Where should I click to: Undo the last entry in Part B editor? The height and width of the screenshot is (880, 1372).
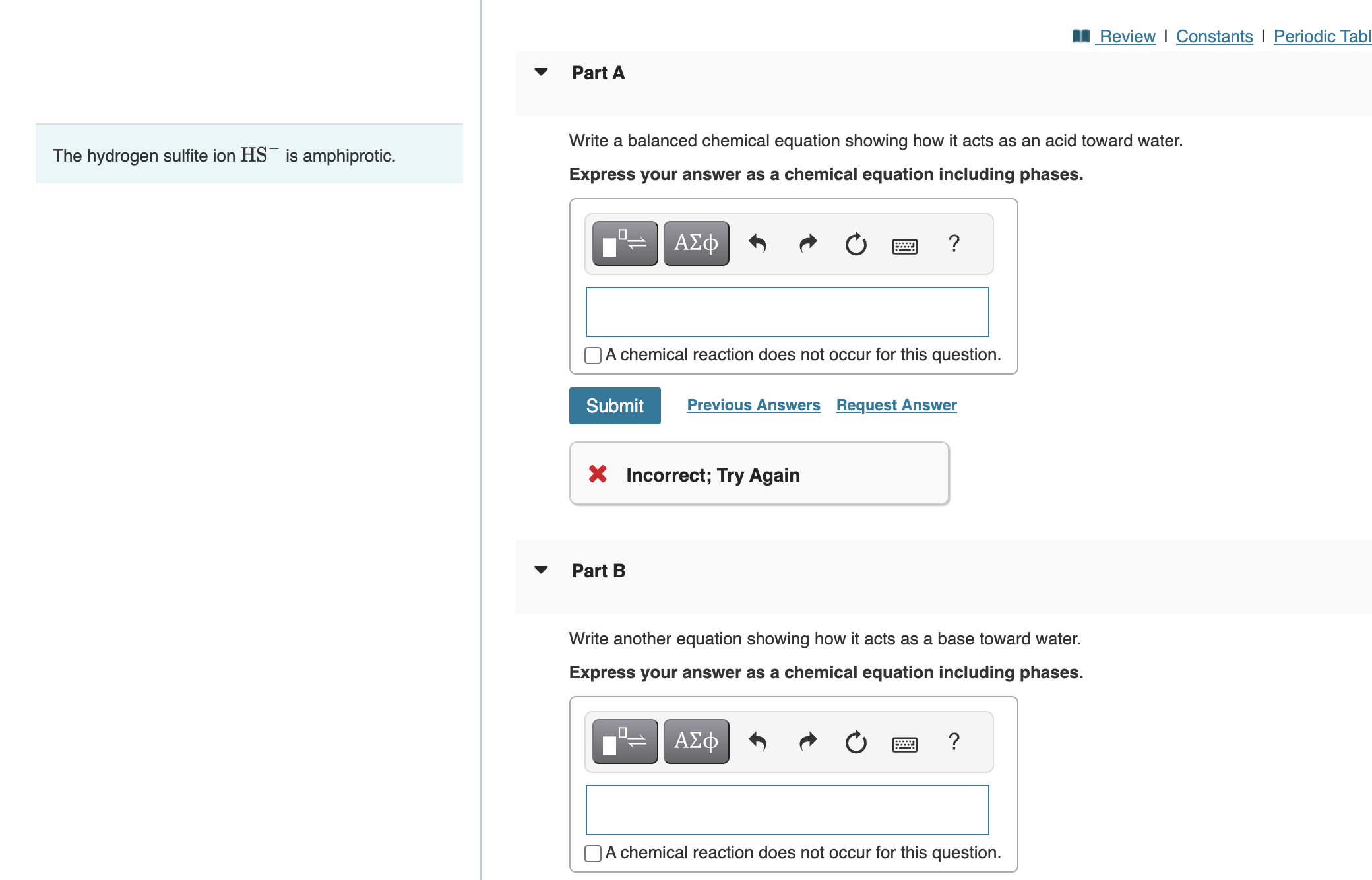coord(757,743)
